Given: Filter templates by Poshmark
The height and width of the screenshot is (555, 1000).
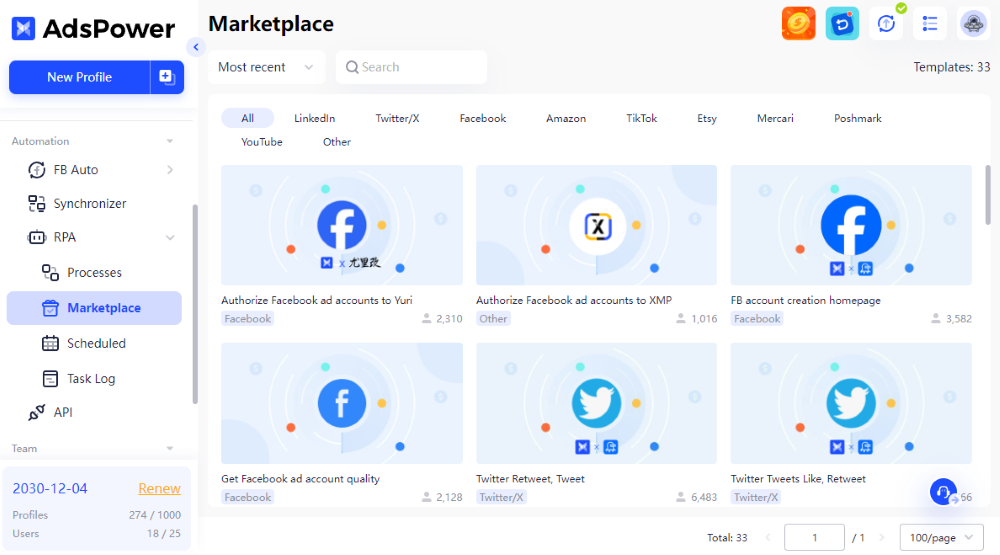Looking at the screenshot, I should pyautogui.click(x=858, y=118).
